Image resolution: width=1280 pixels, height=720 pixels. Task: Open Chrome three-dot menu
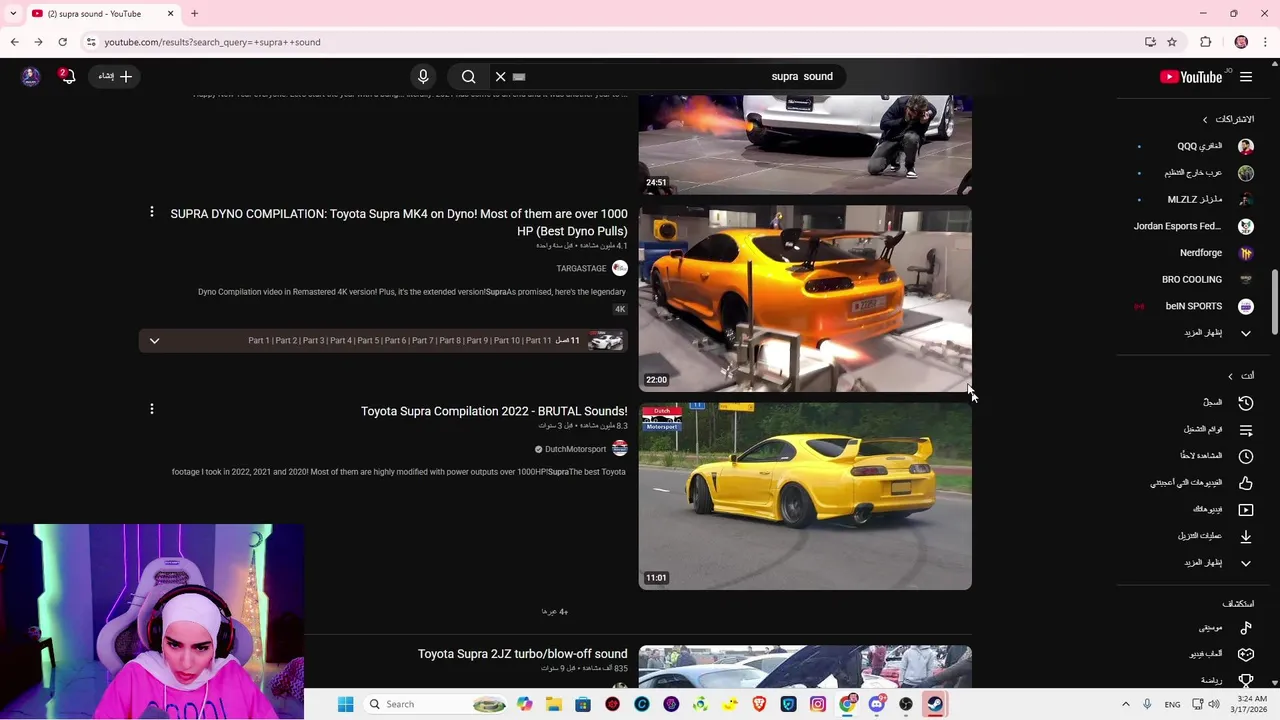point(1266,42)
